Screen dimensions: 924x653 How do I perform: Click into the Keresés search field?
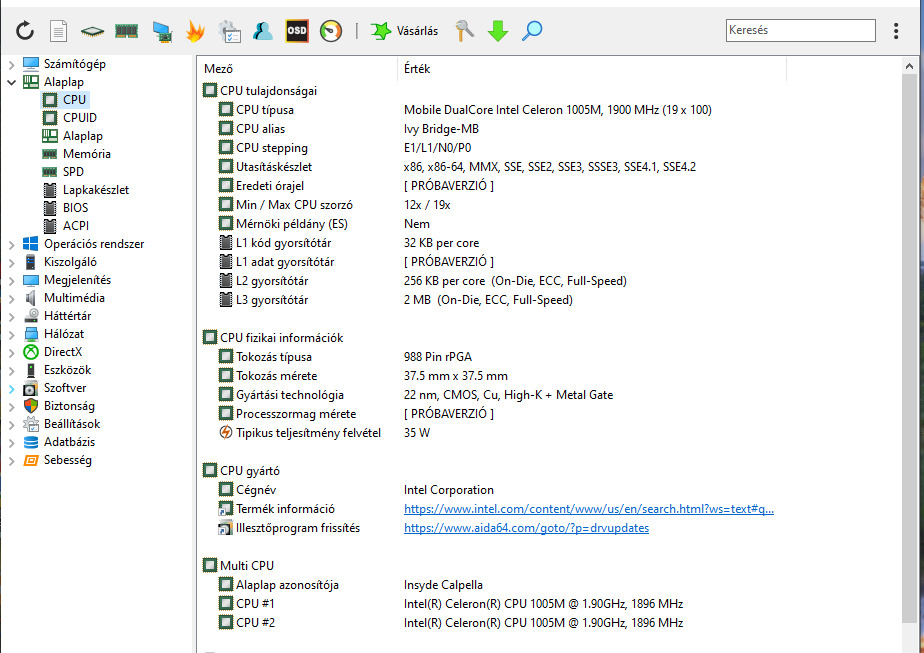(800, 30)
